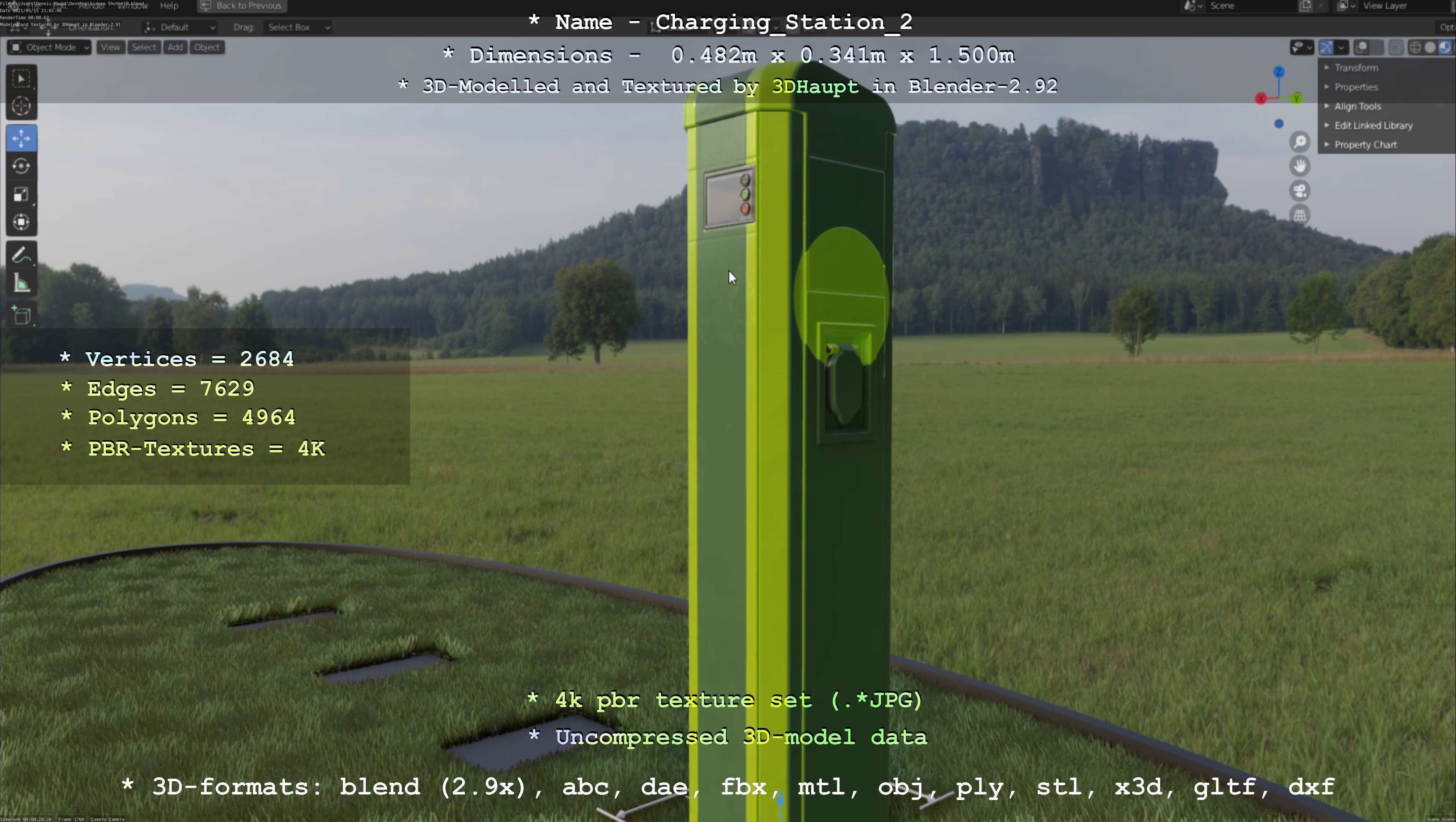Open the Drag Select Box dropdown
Screen dimensions: 1456x822
[x=297, y=27]
